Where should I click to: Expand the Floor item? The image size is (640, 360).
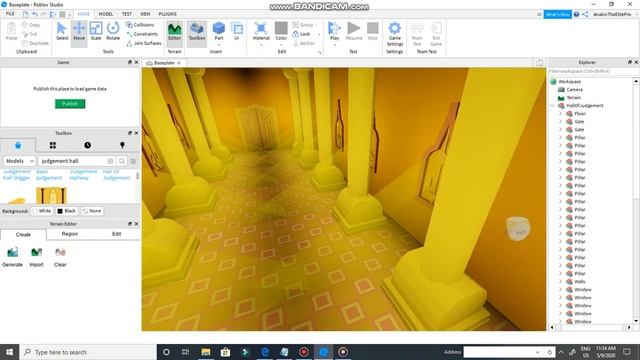click(x=560, y=113)
